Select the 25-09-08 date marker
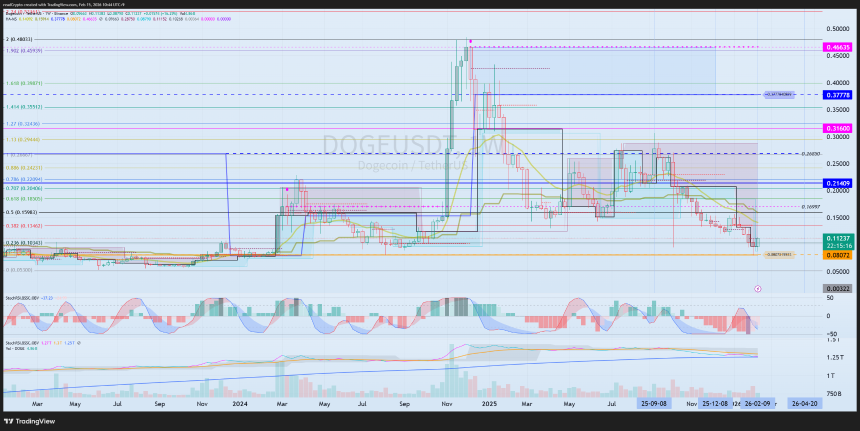 [x=652, y=404]
